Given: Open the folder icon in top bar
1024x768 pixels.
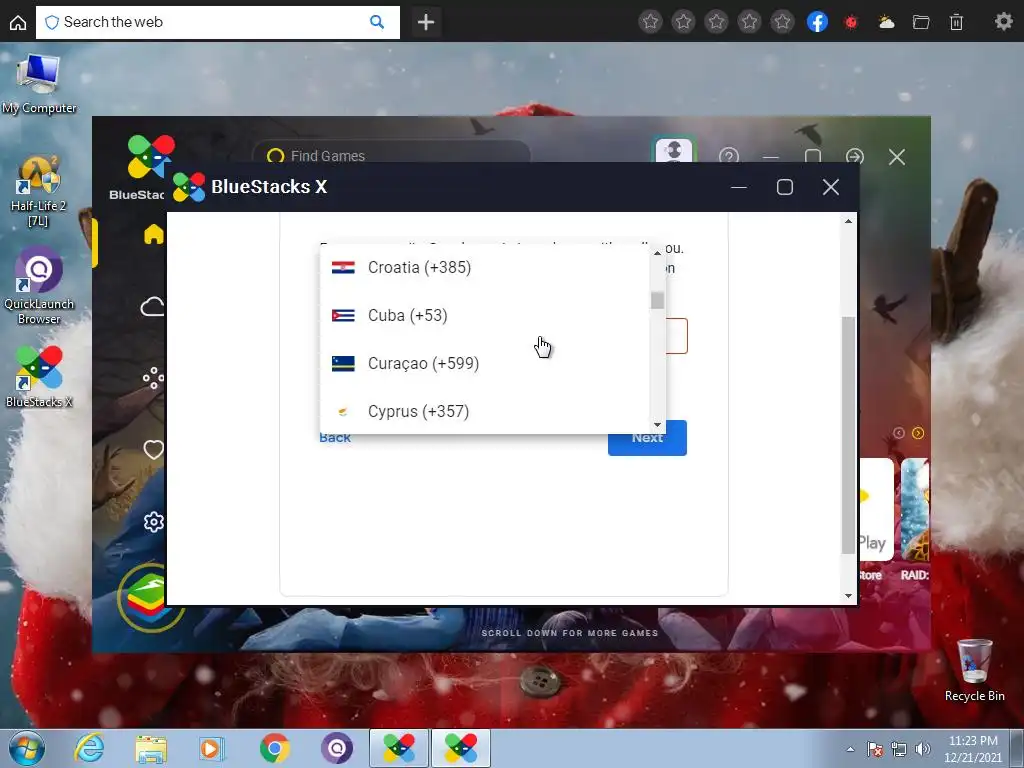Looking at the screenshot, I should pos(921,22).
